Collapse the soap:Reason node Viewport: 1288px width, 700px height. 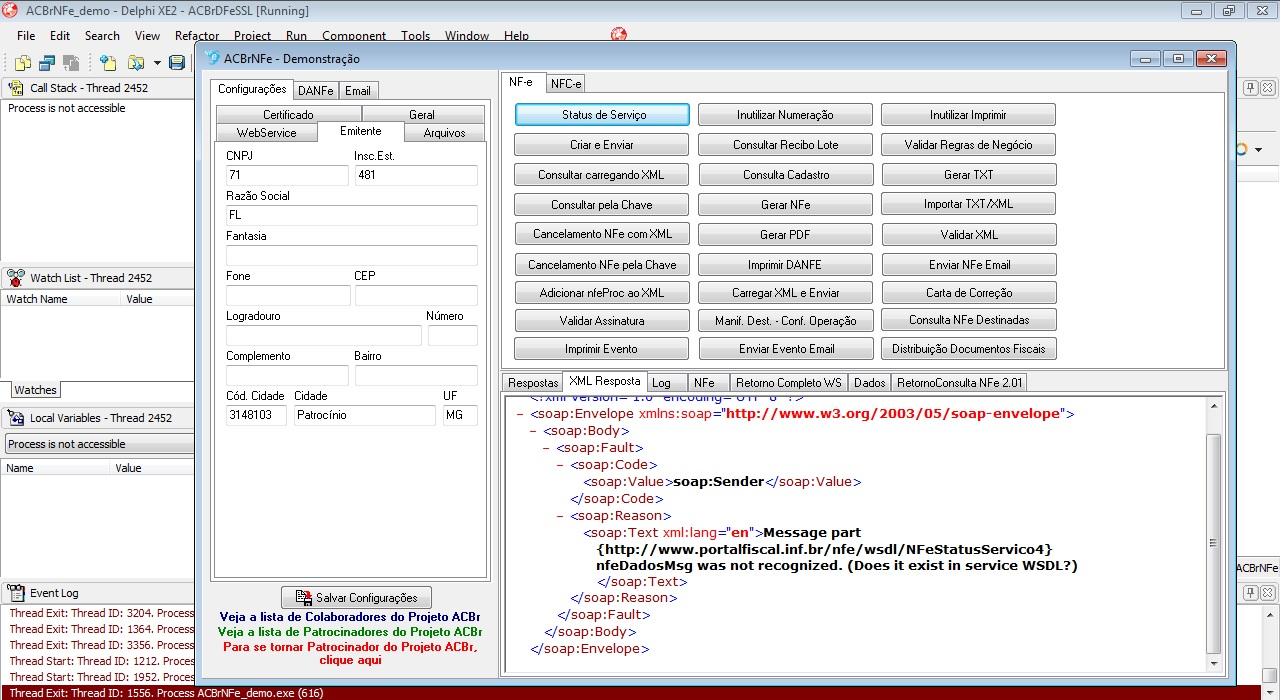point(561,516)
